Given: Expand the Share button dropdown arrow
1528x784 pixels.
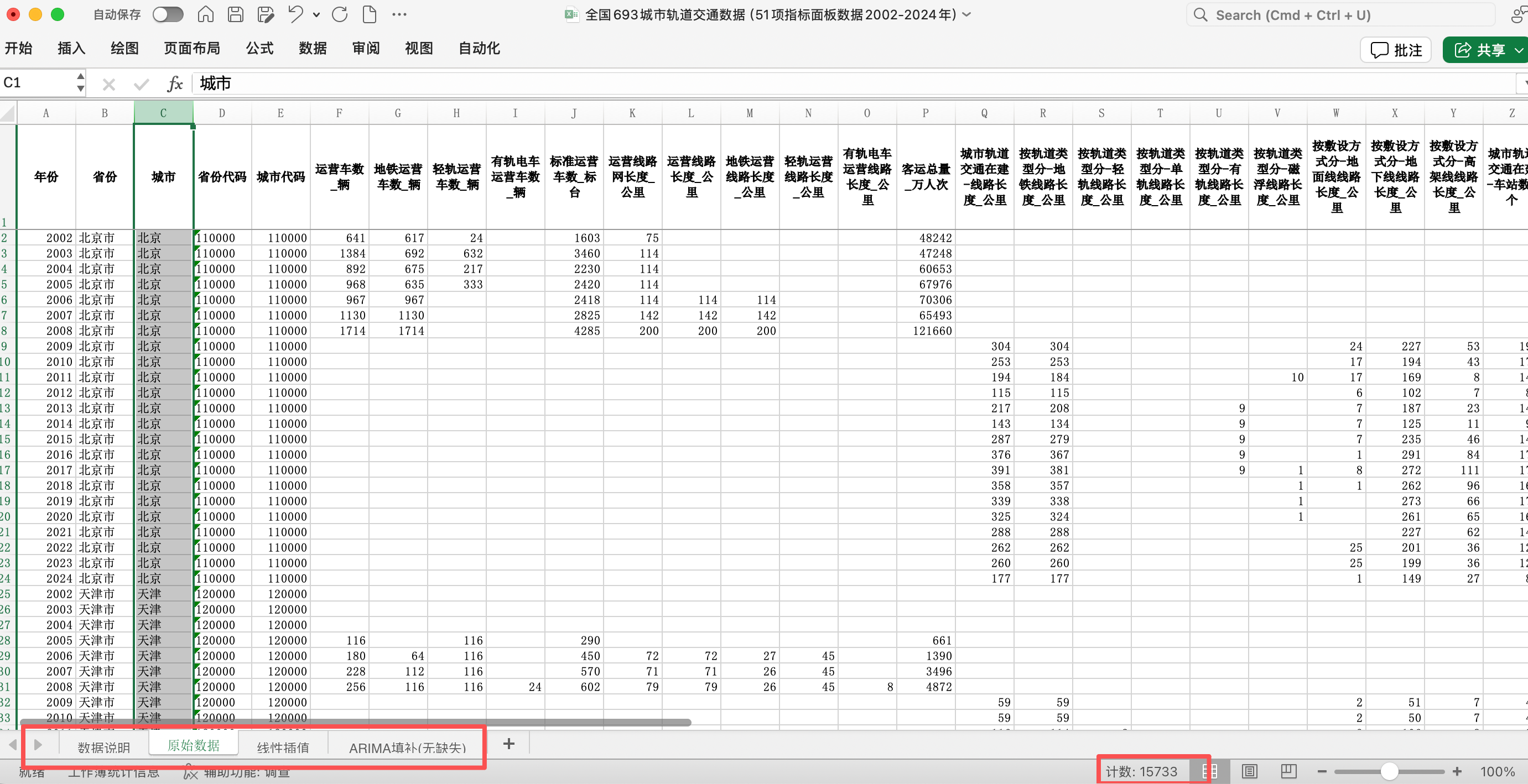Looking at the screenshot, I should coord(1519,50).
